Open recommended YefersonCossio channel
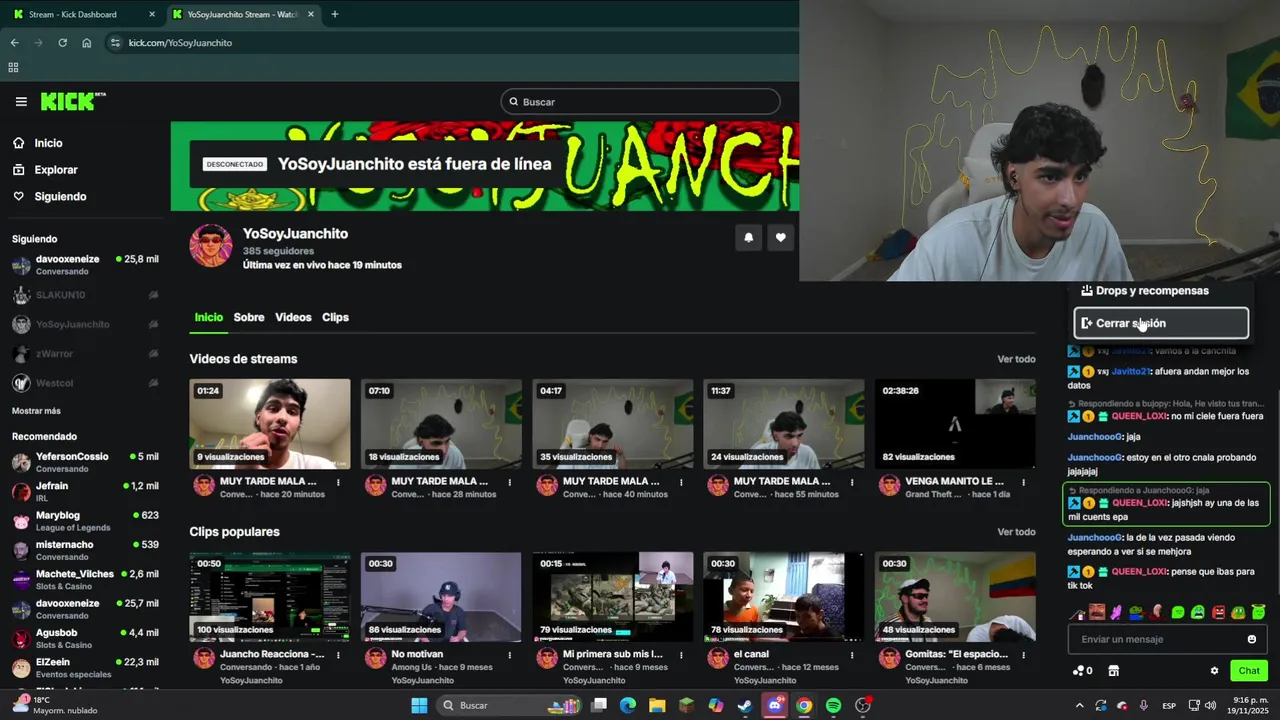Screen dimensions: 1280x720 (84, 463)
